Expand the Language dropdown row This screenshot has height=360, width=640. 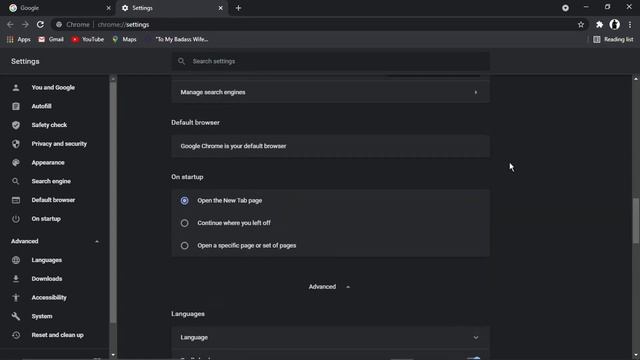click(x=330, y=338)
